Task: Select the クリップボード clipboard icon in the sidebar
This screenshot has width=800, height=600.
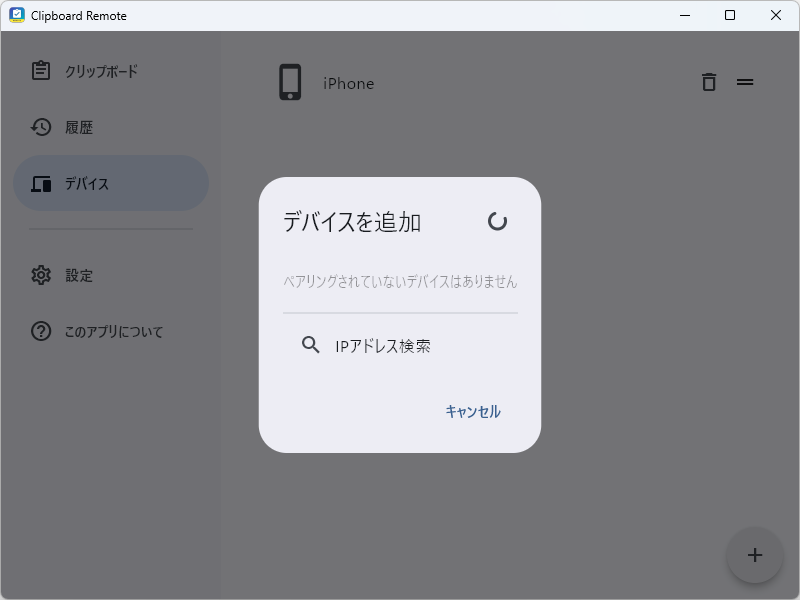Action: [x=40, y=71]
